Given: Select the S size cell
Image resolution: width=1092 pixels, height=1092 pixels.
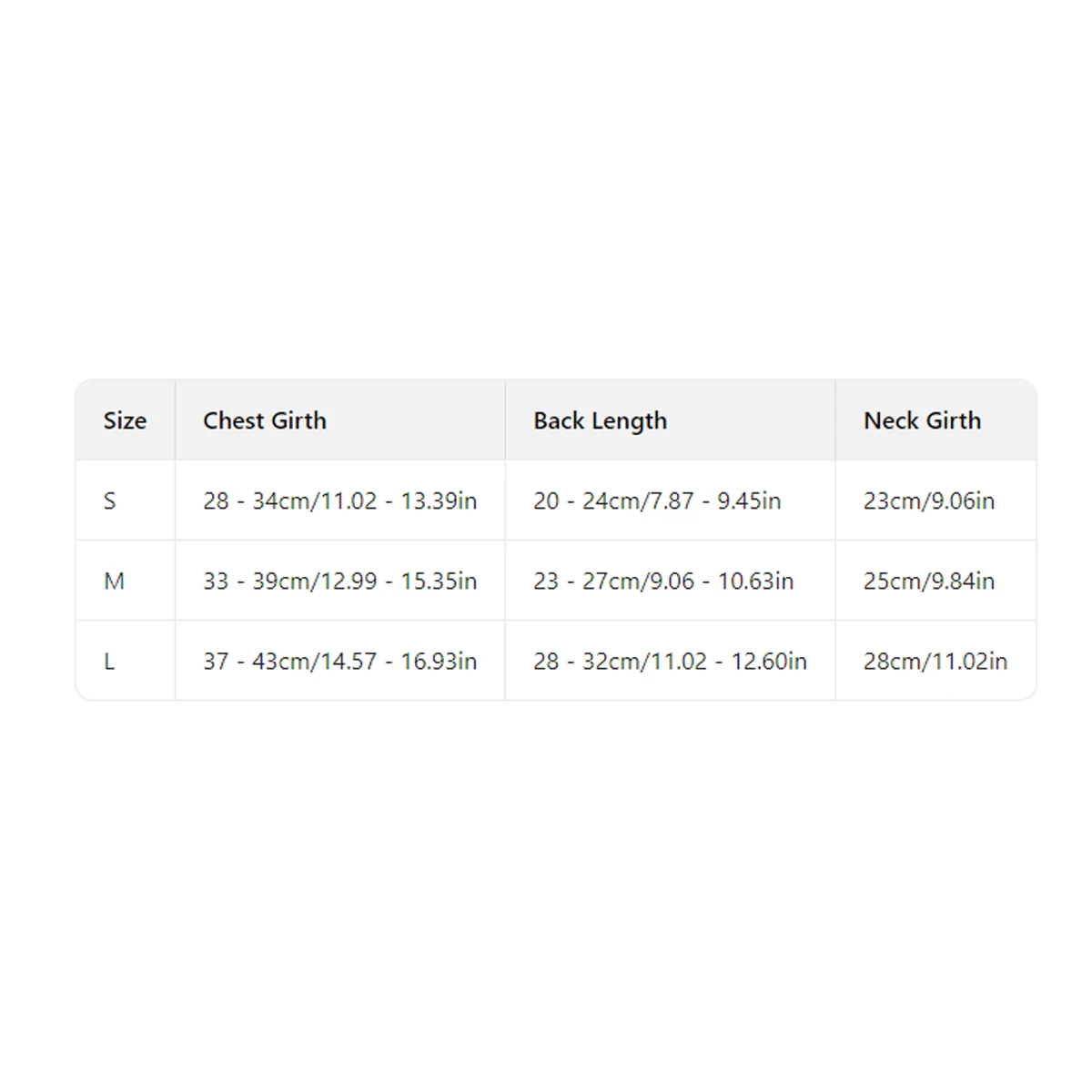Looking at the screenshot, I should click(x=125, y=500).
